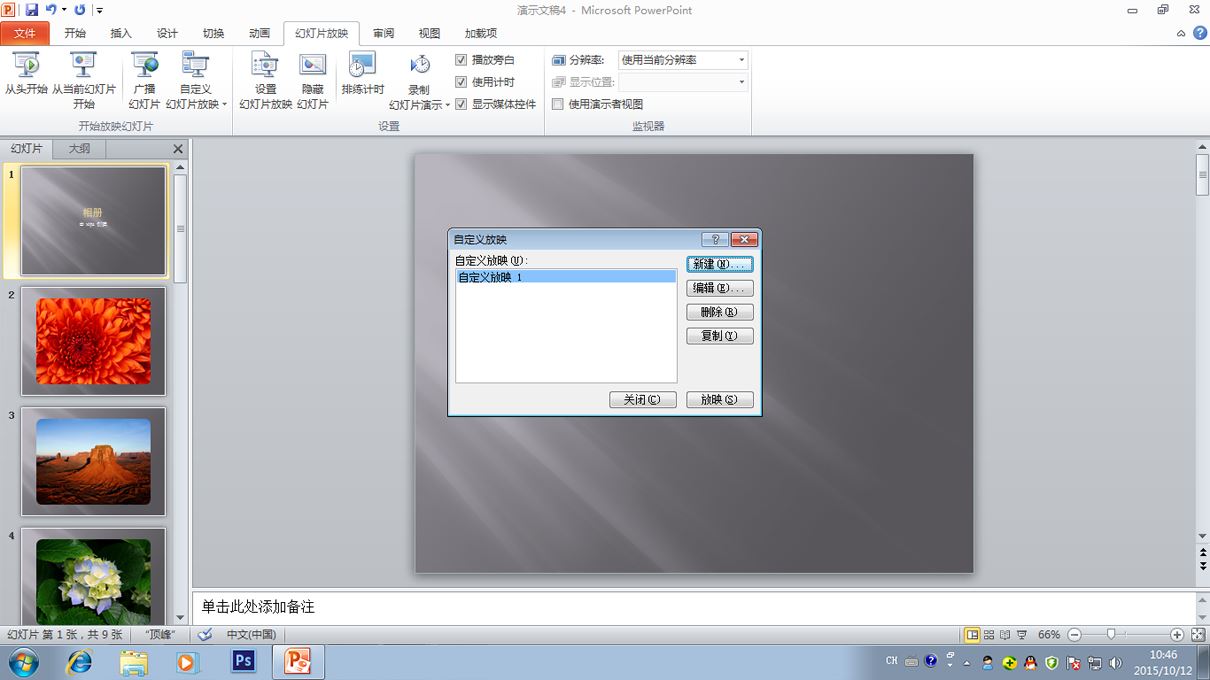Click 关闭 button in dialog
Image resolution: width=1210 pixels, height=680 pixels.
[x=643, y=400]
